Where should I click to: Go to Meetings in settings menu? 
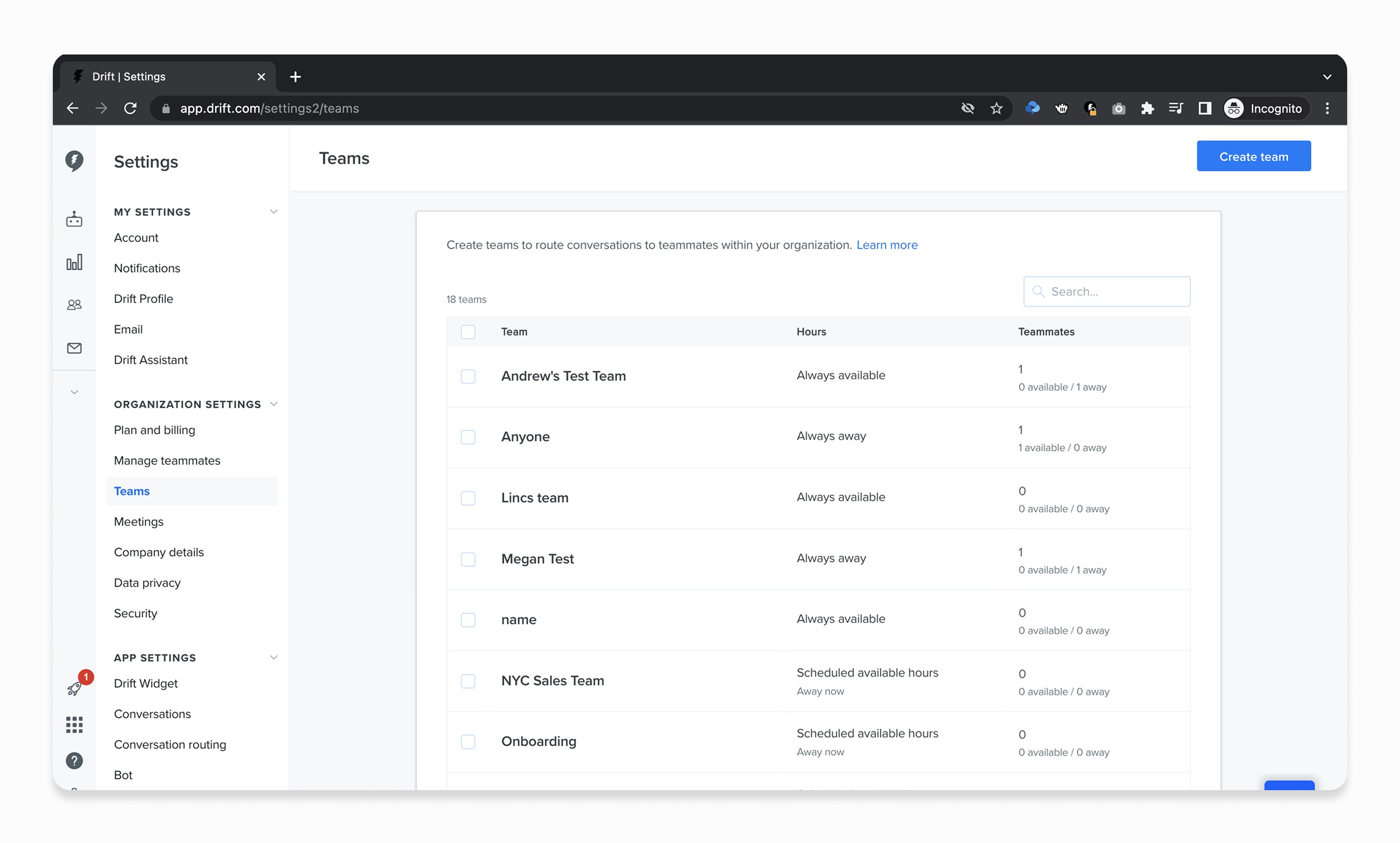pyautogui.click(x=139, y=522)
